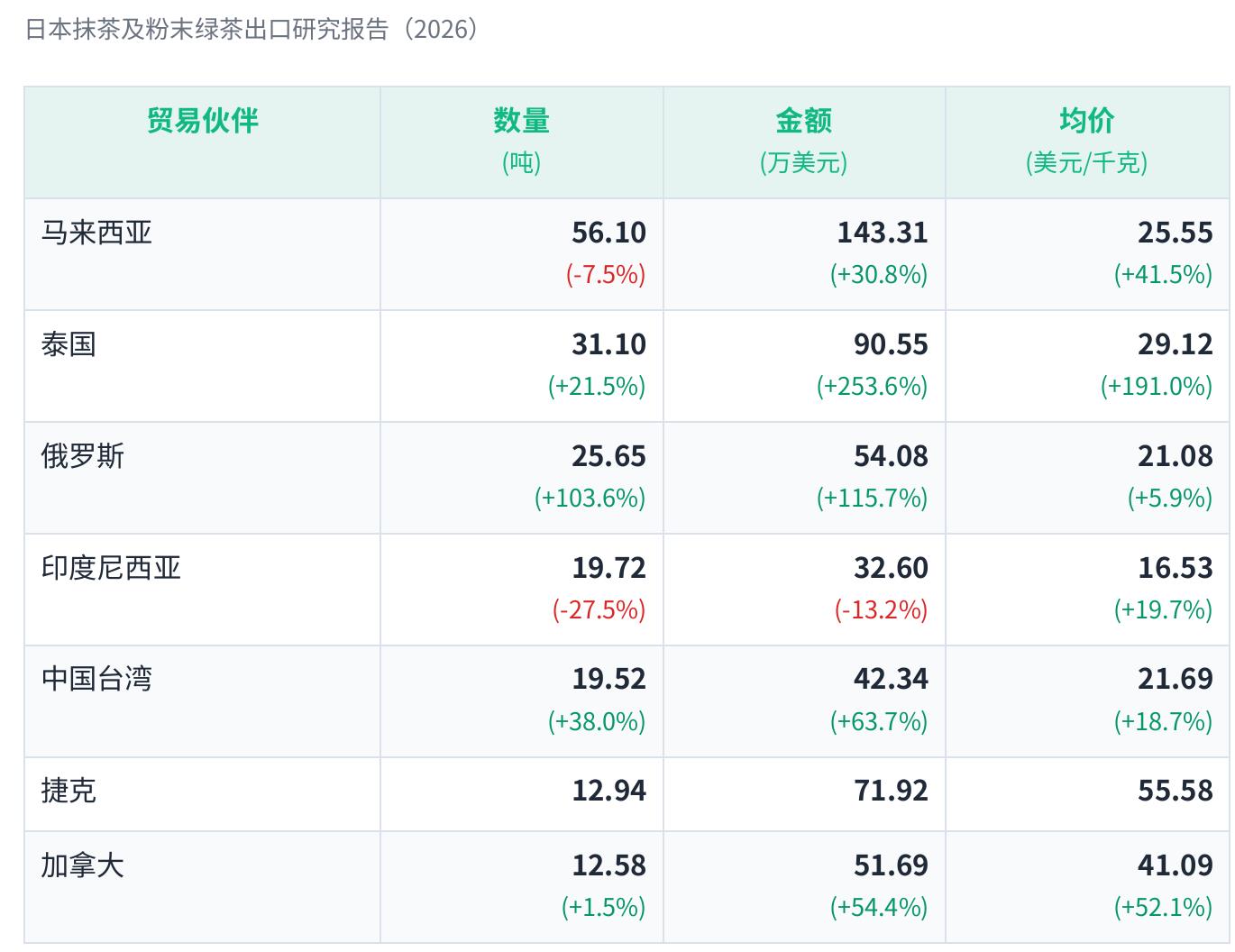1235x952 pixels.
Task: Click Czech average price 55.58
Action: point(1176,791)
